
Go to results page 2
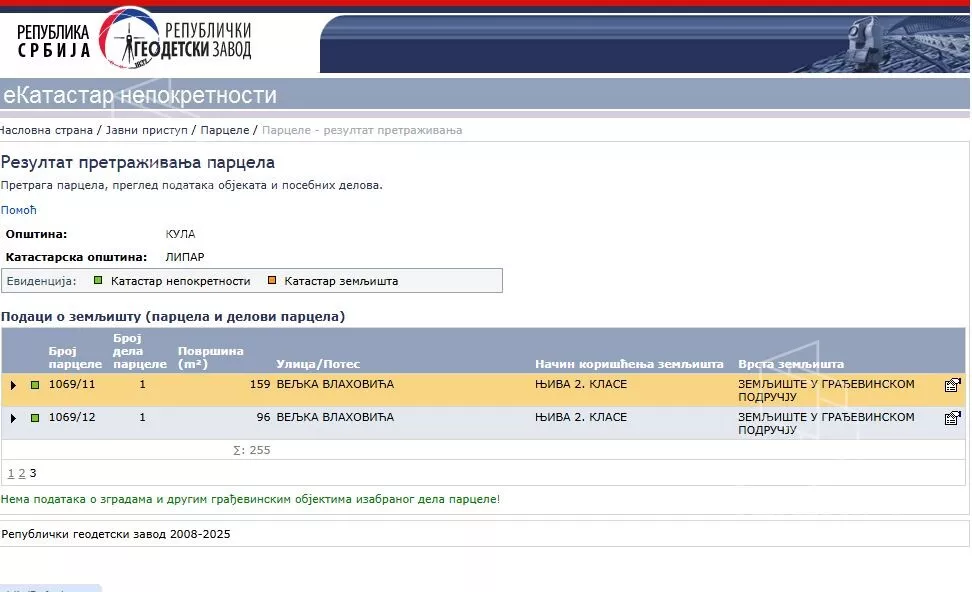pyautogui.click(x=22, y=473)
